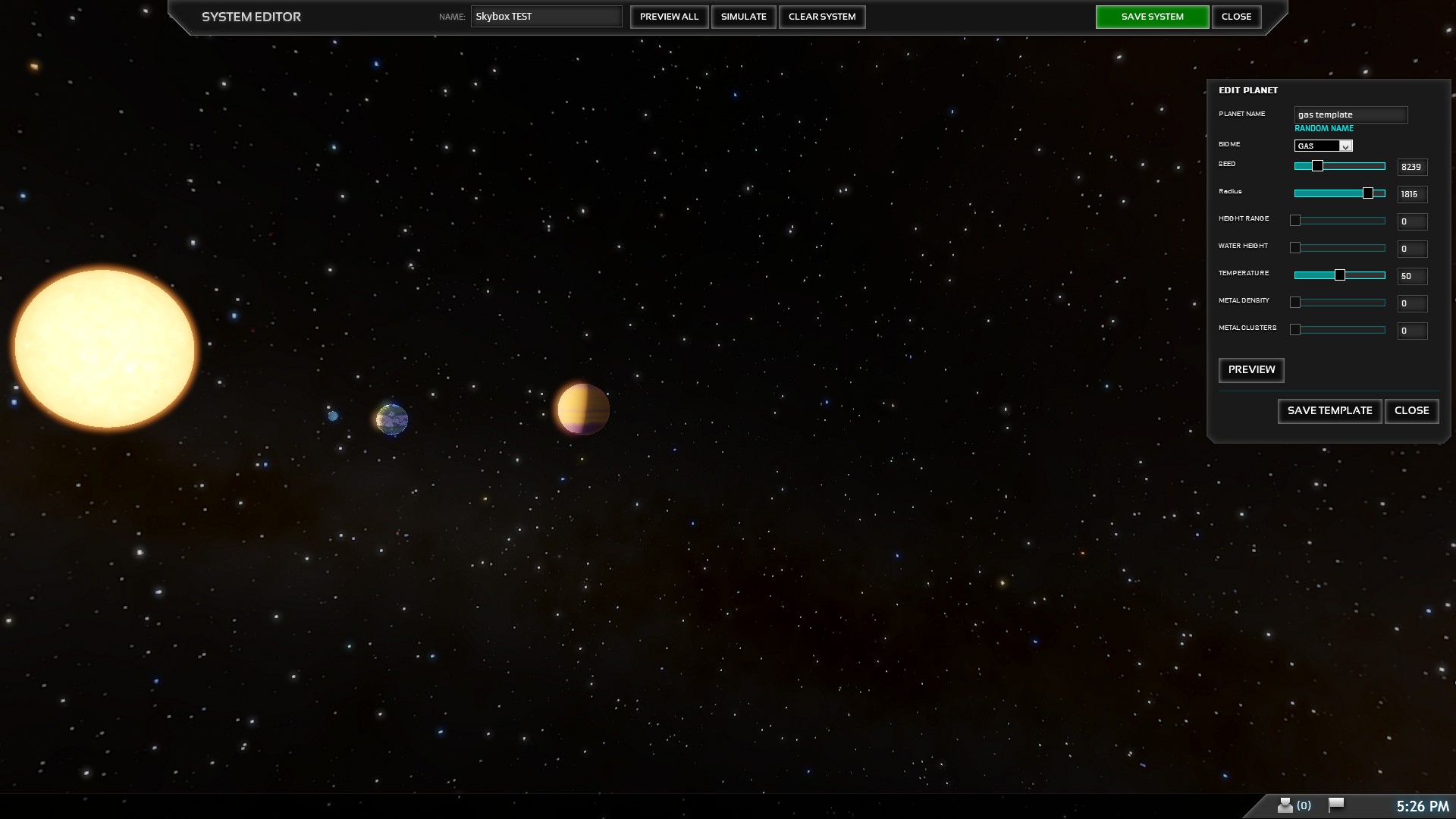The image size is (1456, 819).
Task: Click the Simulate button
Action: tap(743, 17)
